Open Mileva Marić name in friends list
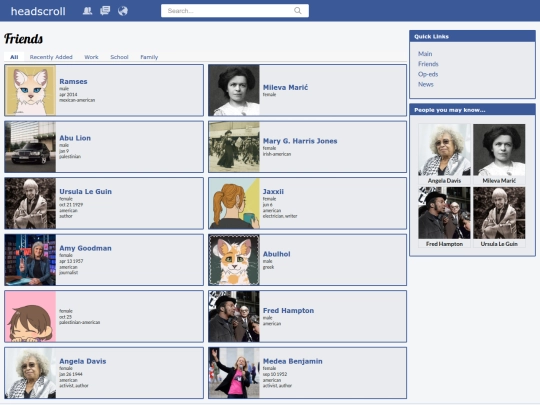Viewport: 540px width, 405px height. (x=285, y=87)
